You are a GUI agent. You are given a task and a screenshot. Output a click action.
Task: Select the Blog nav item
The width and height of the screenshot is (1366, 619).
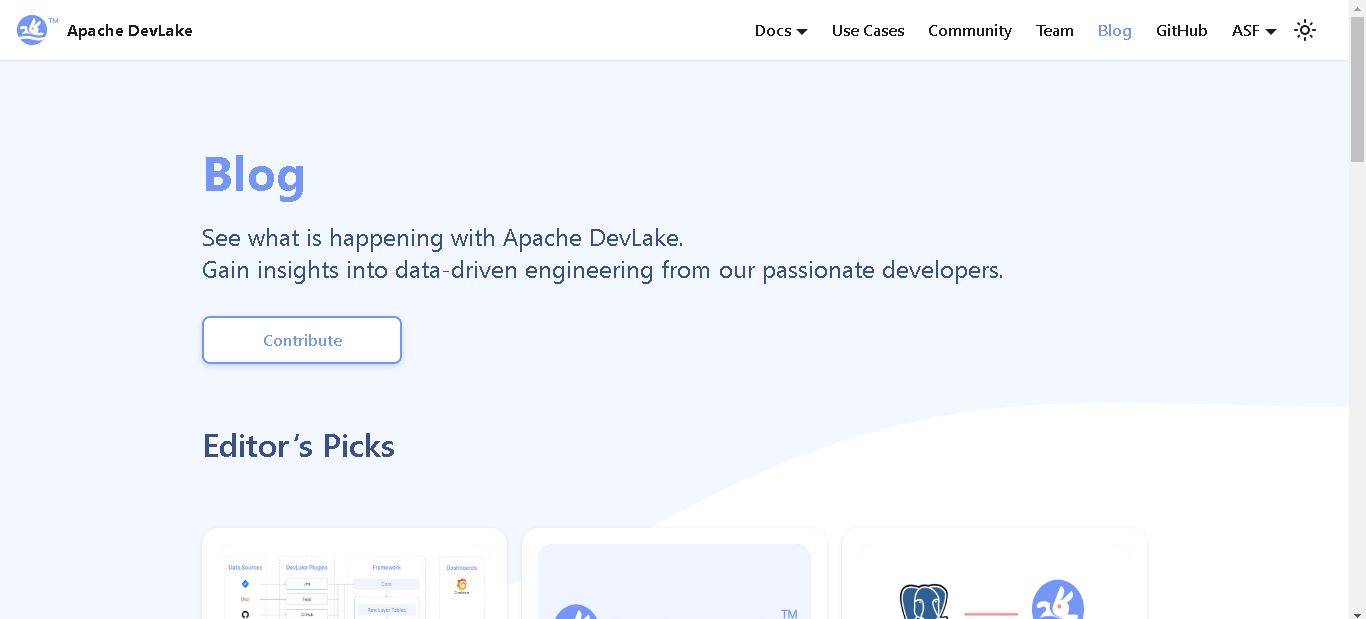tap(1115, 31)
